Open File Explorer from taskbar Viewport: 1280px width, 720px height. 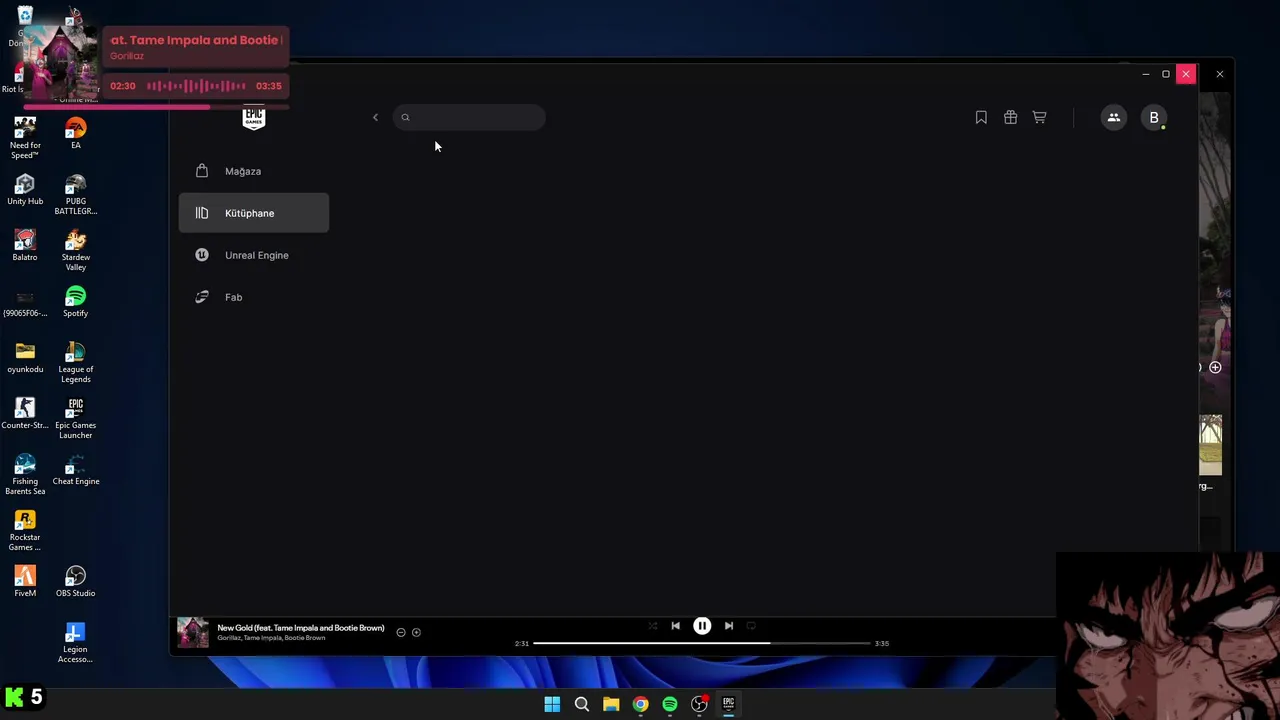click(611, 704)
